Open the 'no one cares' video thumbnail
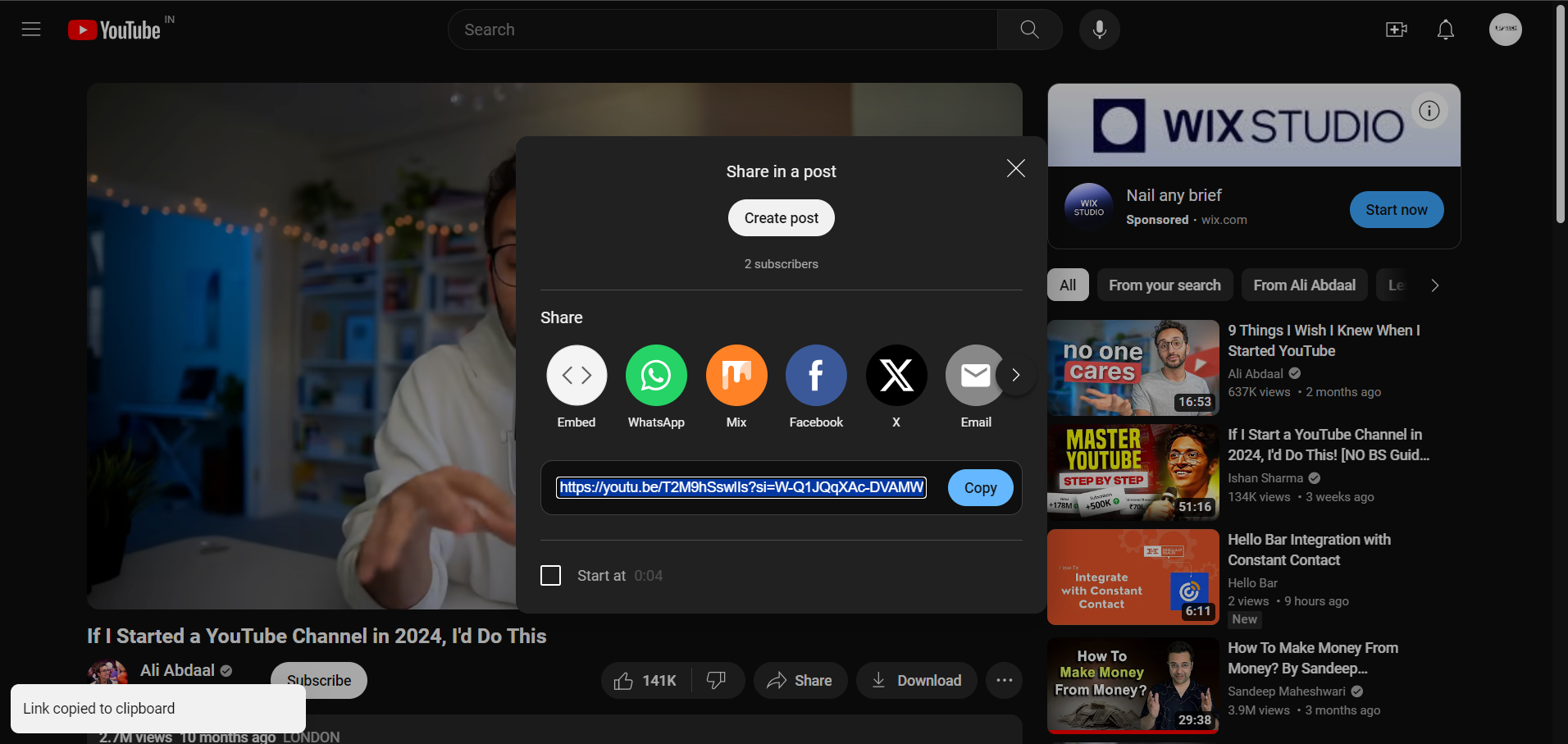The width and height of the screenshot is (1568, 744). click(x=1133, y=367)
